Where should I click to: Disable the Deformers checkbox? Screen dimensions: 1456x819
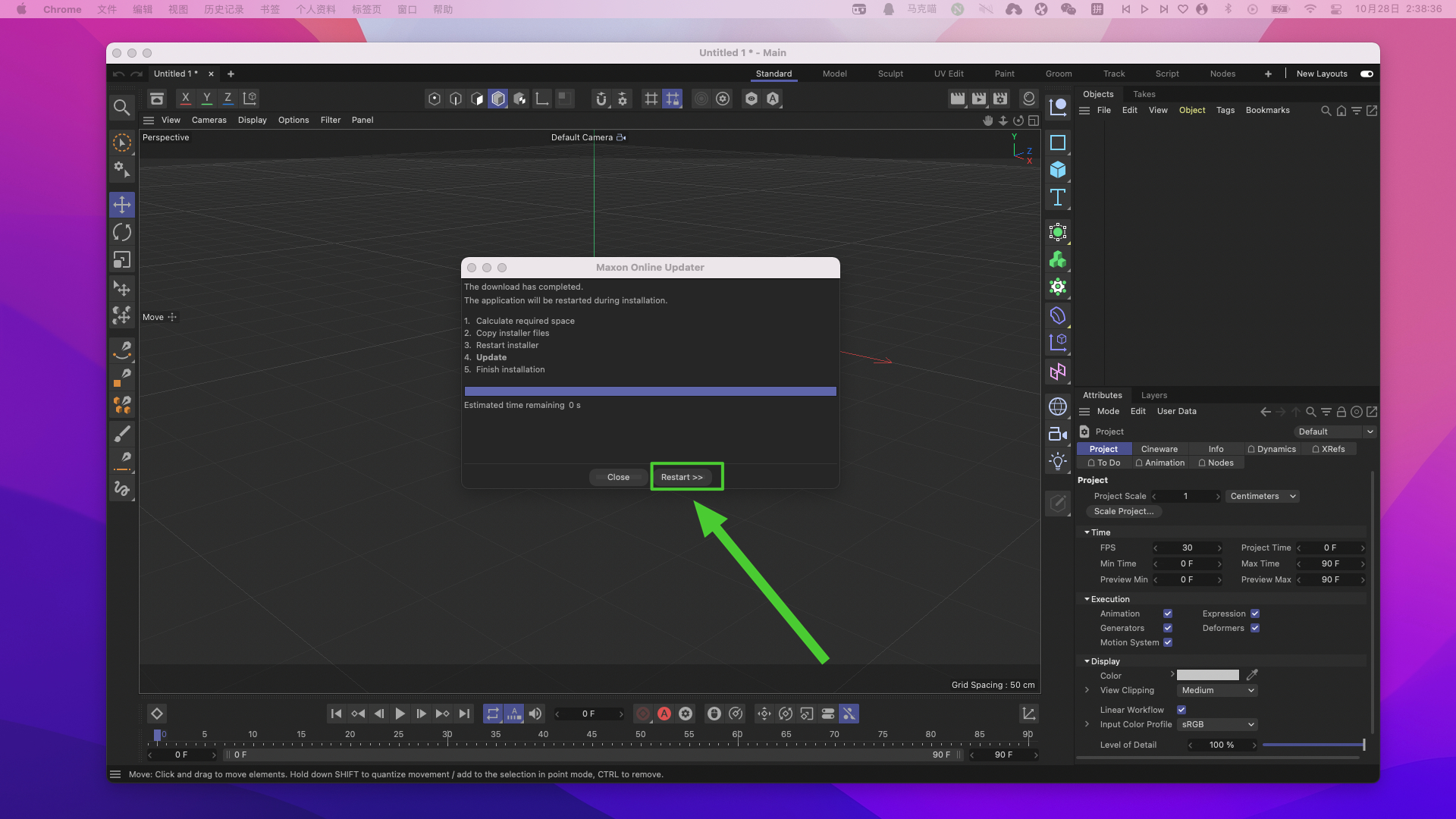pos(1255,628)
